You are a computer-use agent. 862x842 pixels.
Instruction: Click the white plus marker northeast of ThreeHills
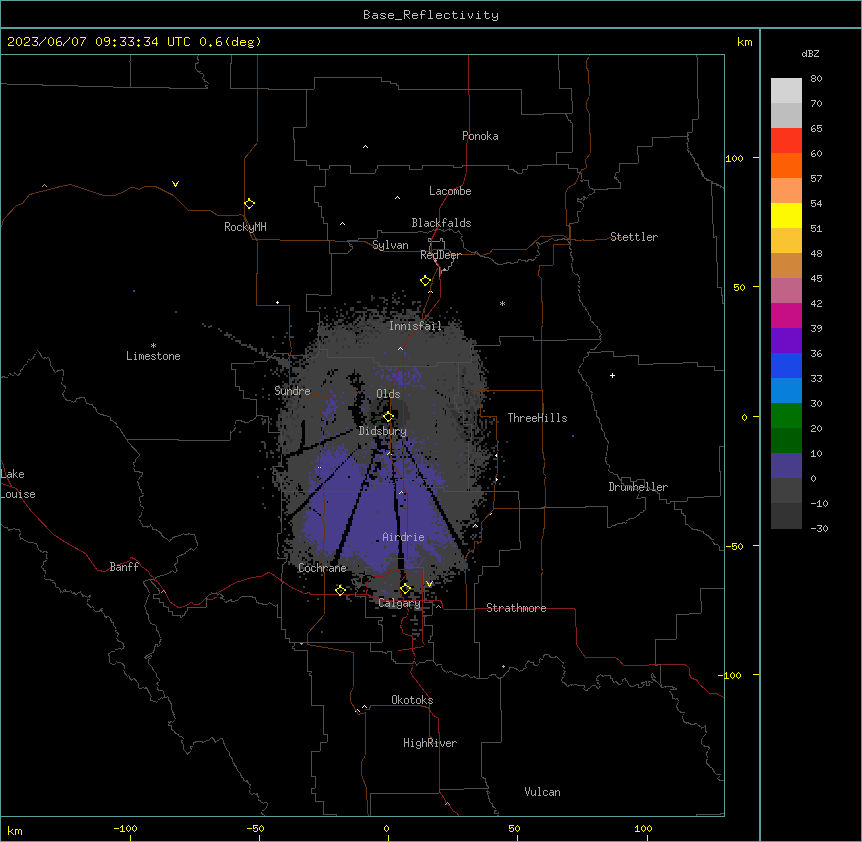point(612,375)
